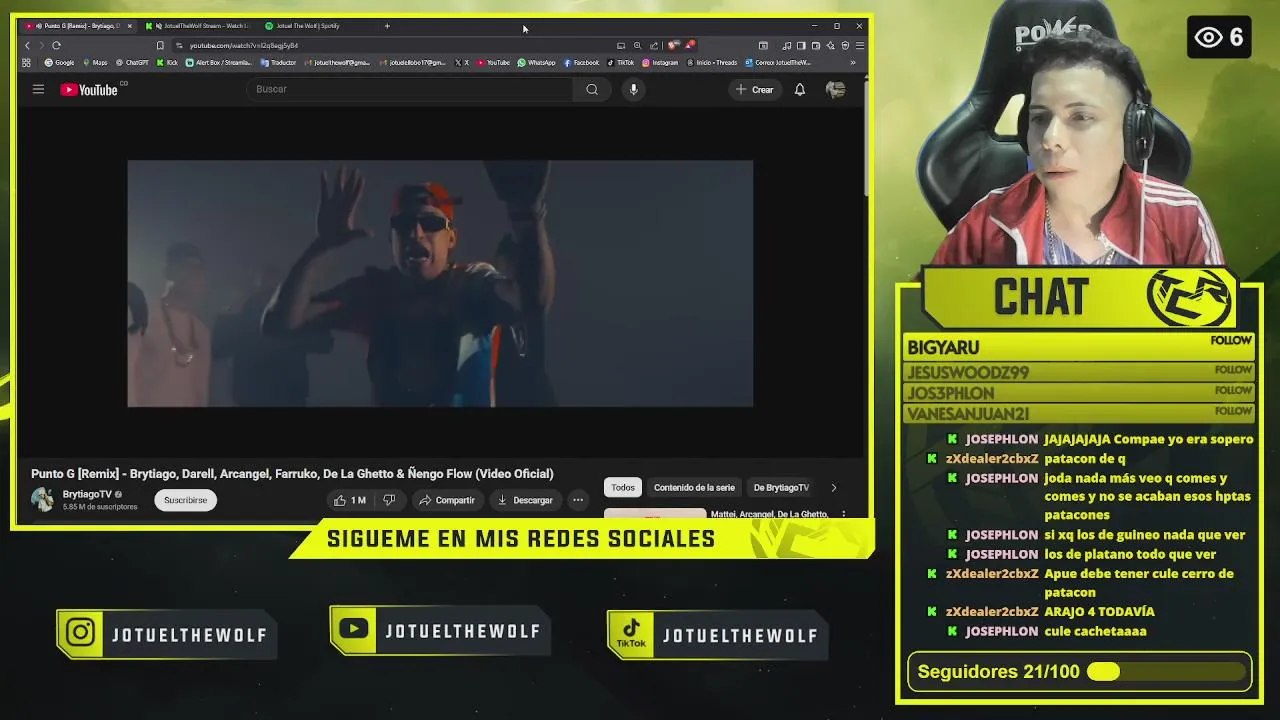
Task: Open the Kick bookmark
Action: pos(167,62)
